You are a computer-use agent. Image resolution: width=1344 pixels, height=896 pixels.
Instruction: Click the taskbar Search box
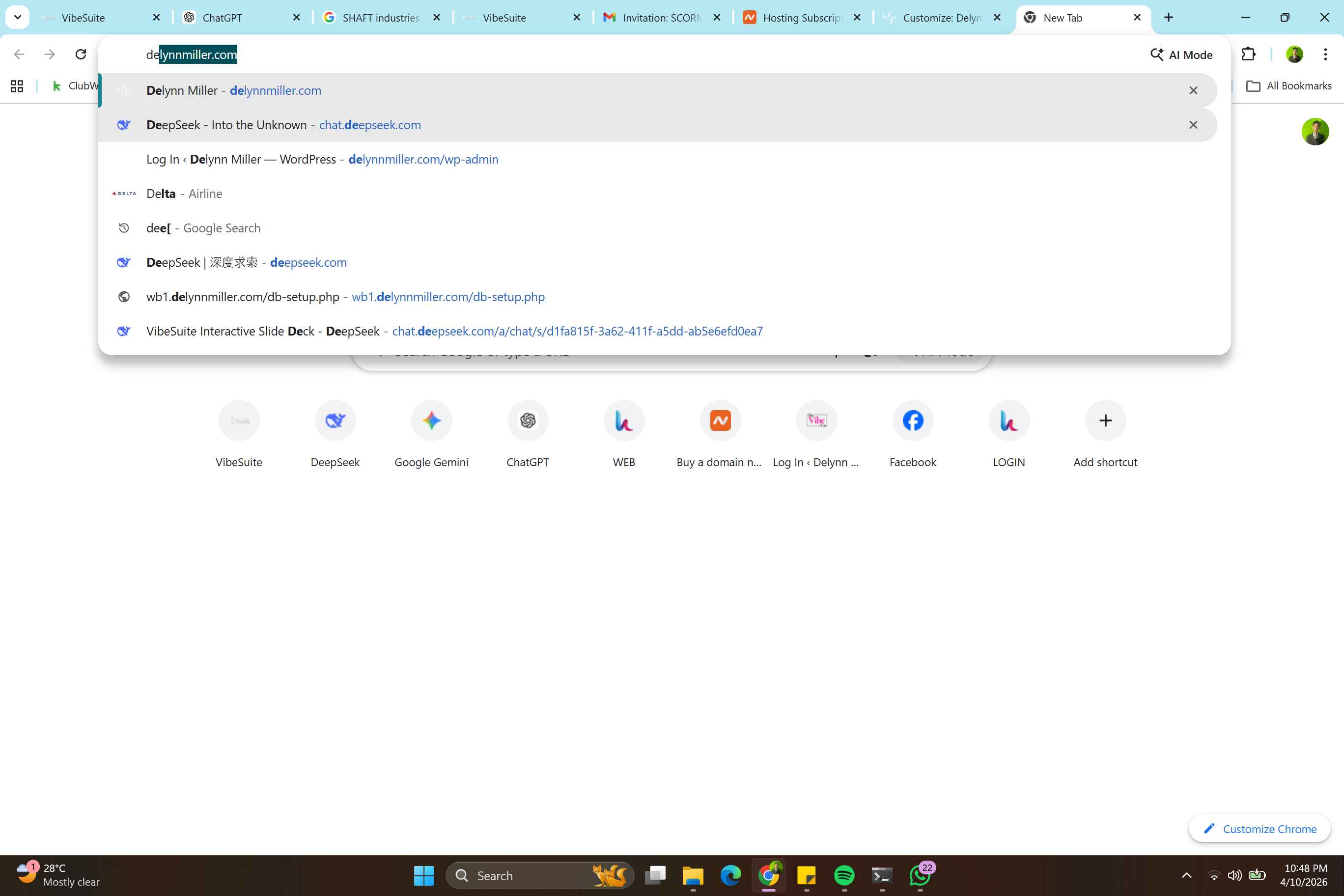click(539, 875)
